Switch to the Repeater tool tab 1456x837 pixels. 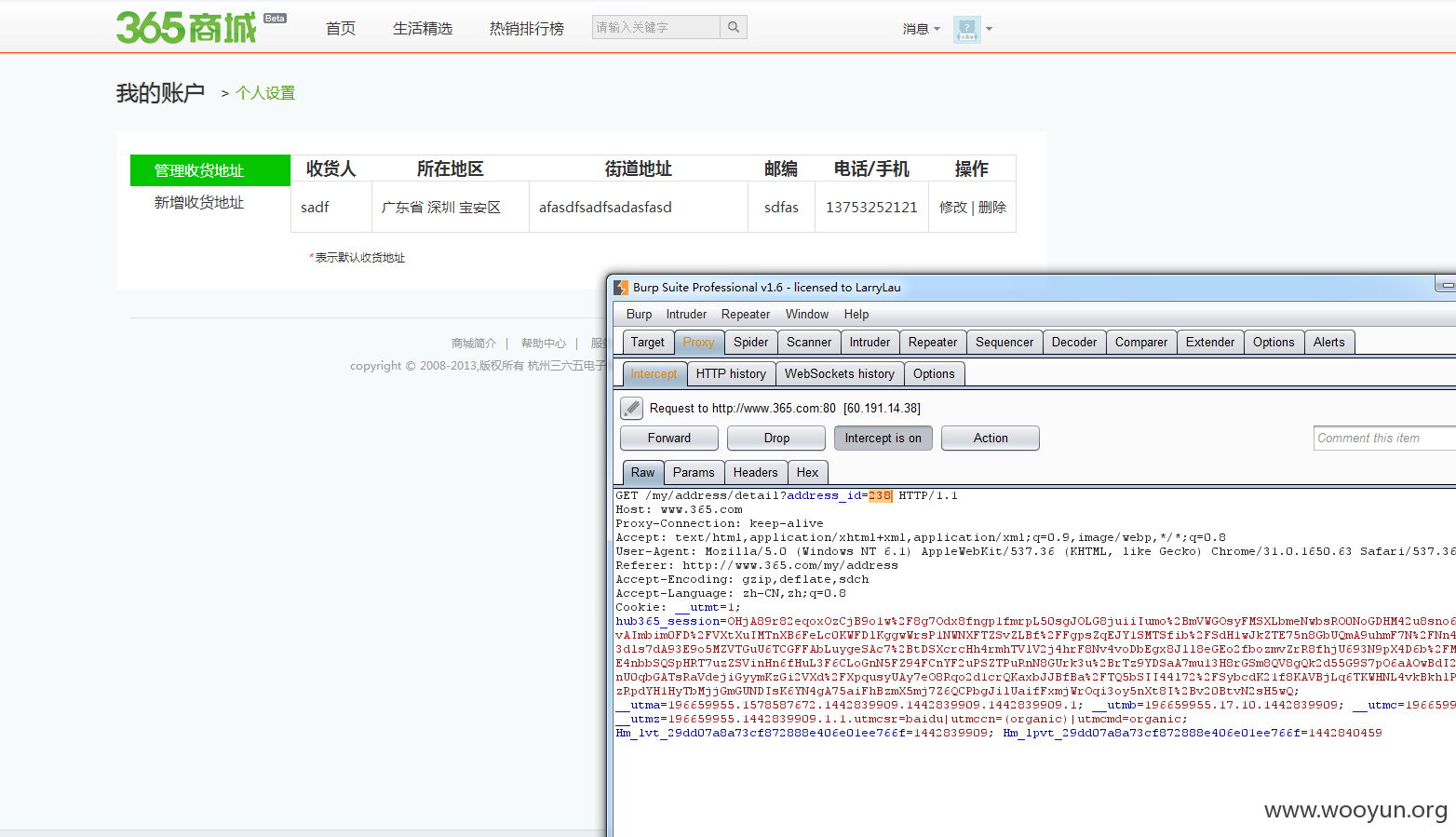pos(933,343)
